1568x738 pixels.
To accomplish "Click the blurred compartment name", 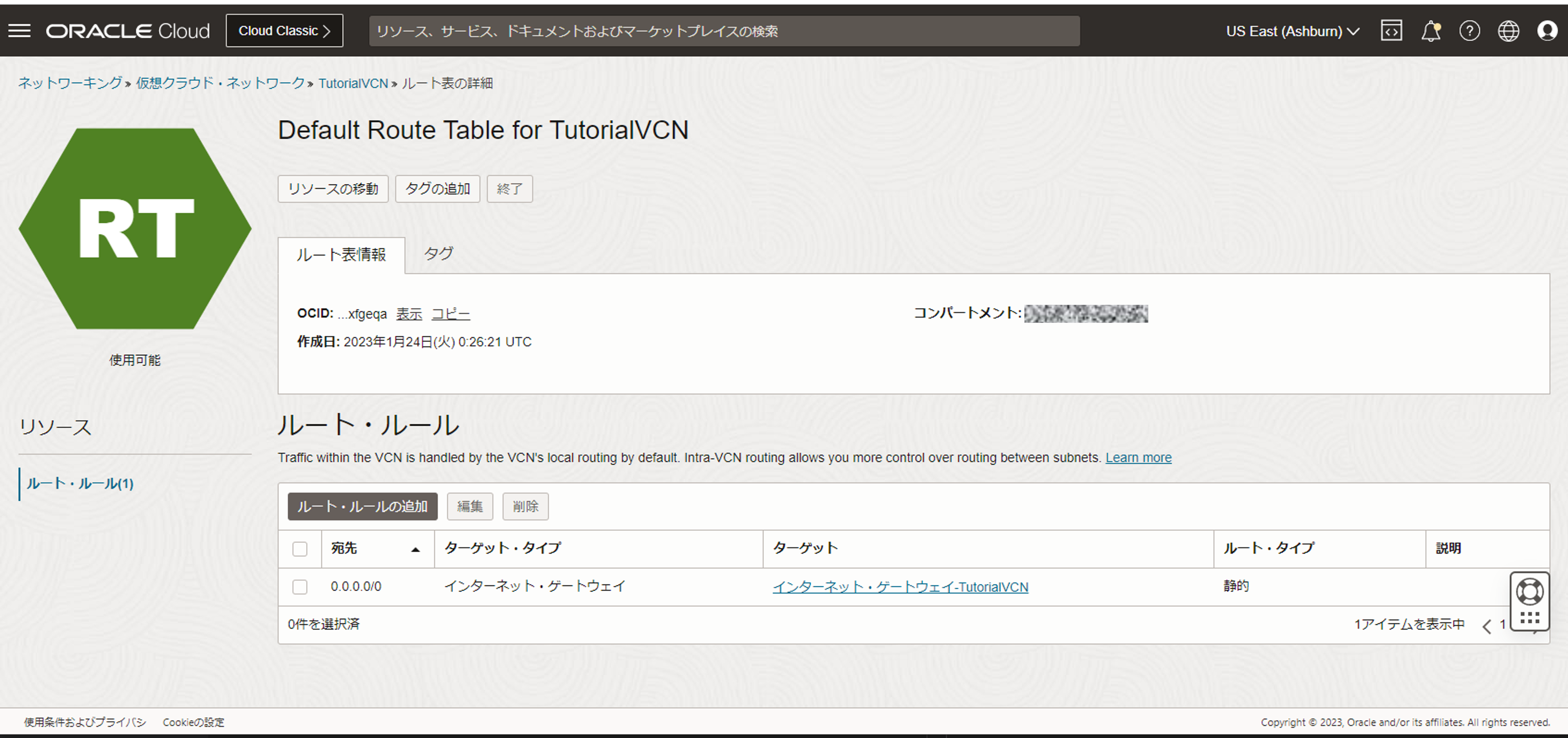I will coord(1086,313).
